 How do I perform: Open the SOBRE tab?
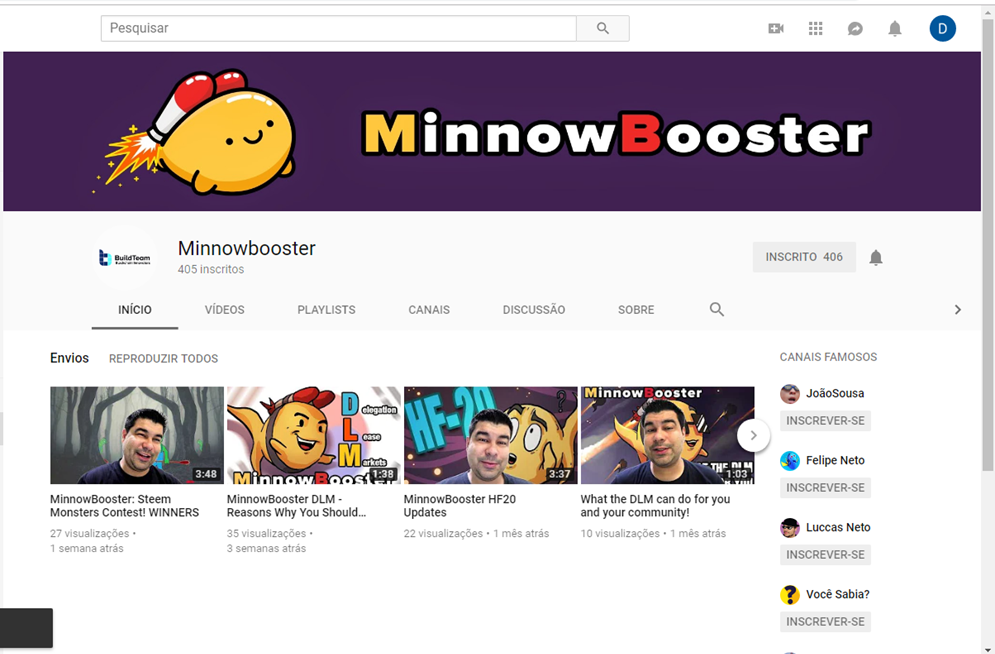(636, 310)
